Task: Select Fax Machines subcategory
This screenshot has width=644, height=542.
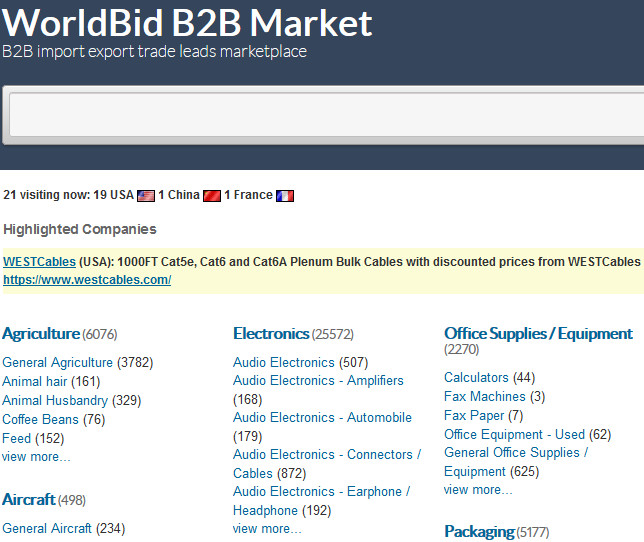Action: [485, 397]
